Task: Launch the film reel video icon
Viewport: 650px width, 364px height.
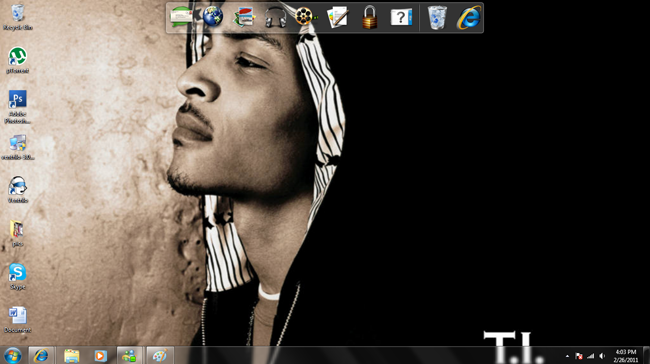Action: pos(306,17)
